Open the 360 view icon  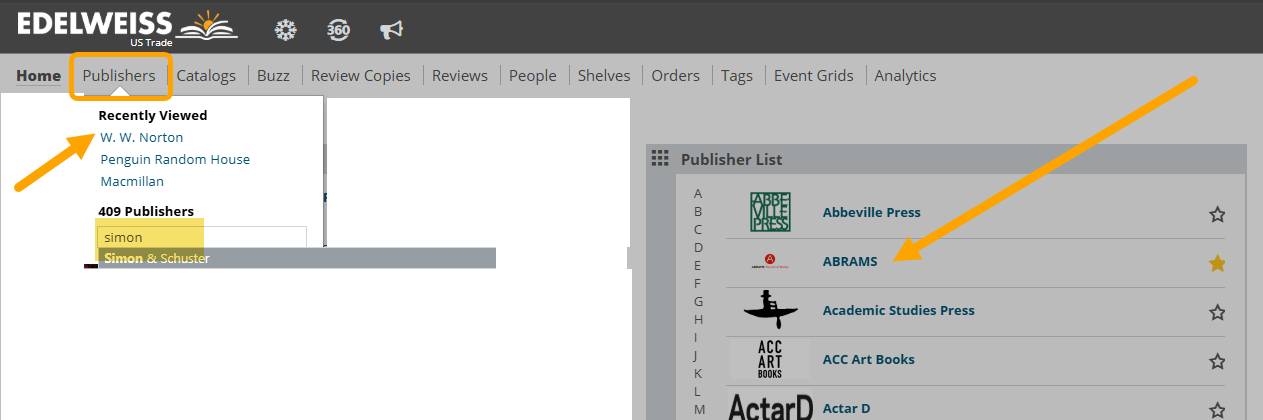tap(338, 30)
